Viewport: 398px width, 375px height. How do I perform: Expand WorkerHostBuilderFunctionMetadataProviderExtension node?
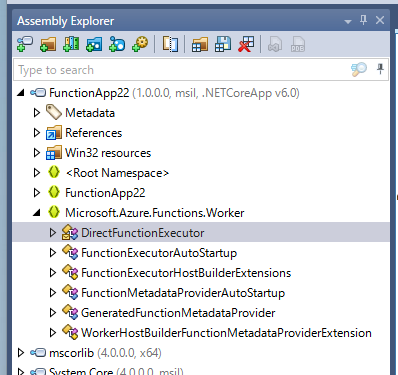tap(53, 333)
